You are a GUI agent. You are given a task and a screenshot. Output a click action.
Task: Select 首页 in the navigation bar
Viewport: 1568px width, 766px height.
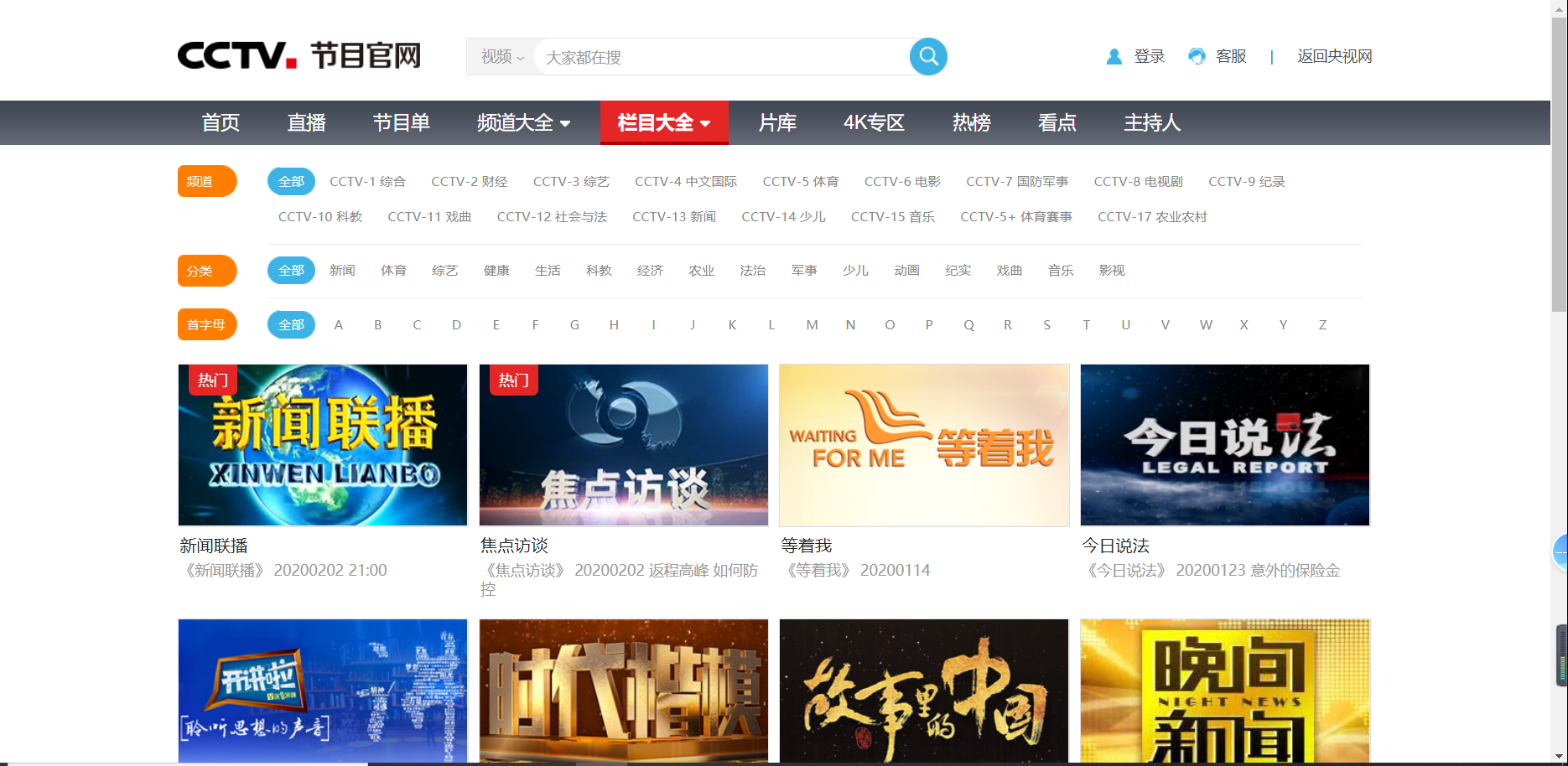click(221, 122)
